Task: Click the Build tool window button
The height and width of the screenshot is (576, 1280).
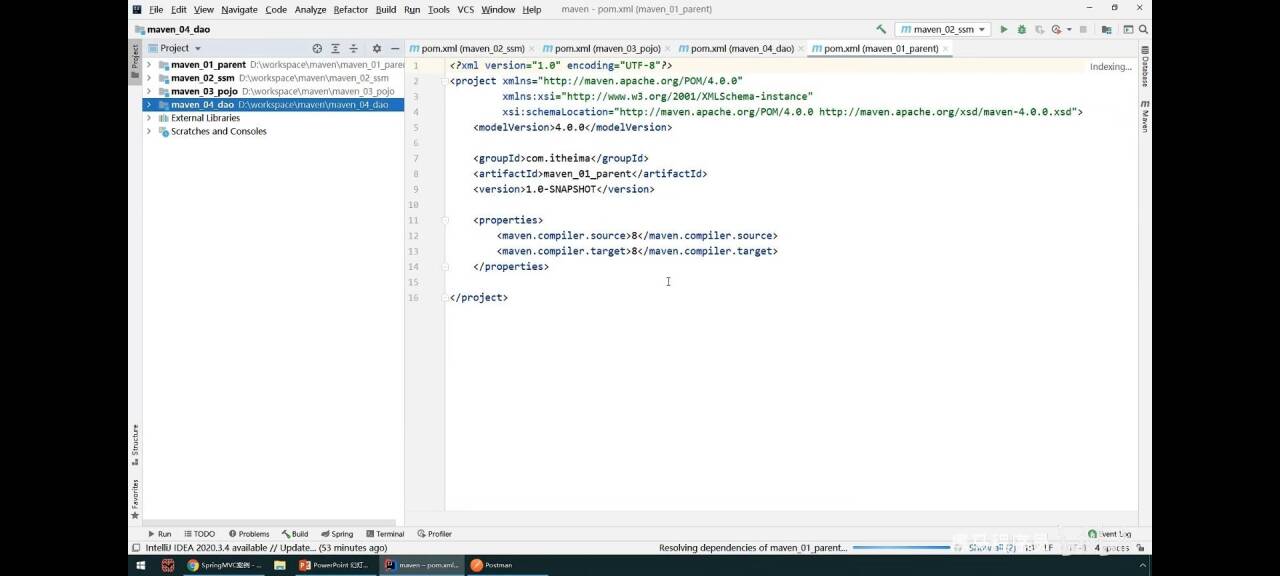Action: tap(295, 534)
